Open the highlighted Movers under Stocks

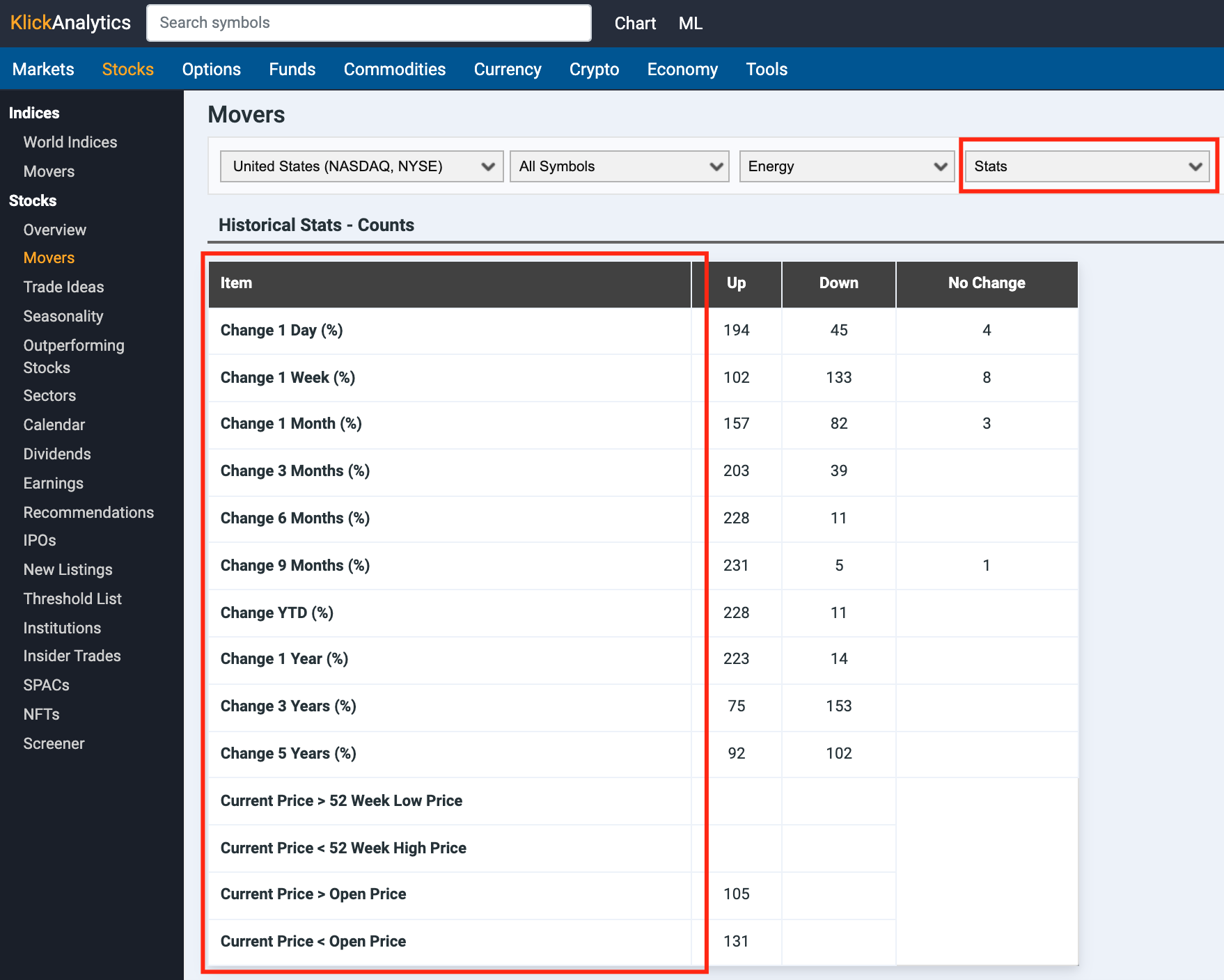[x=49, y=258]
